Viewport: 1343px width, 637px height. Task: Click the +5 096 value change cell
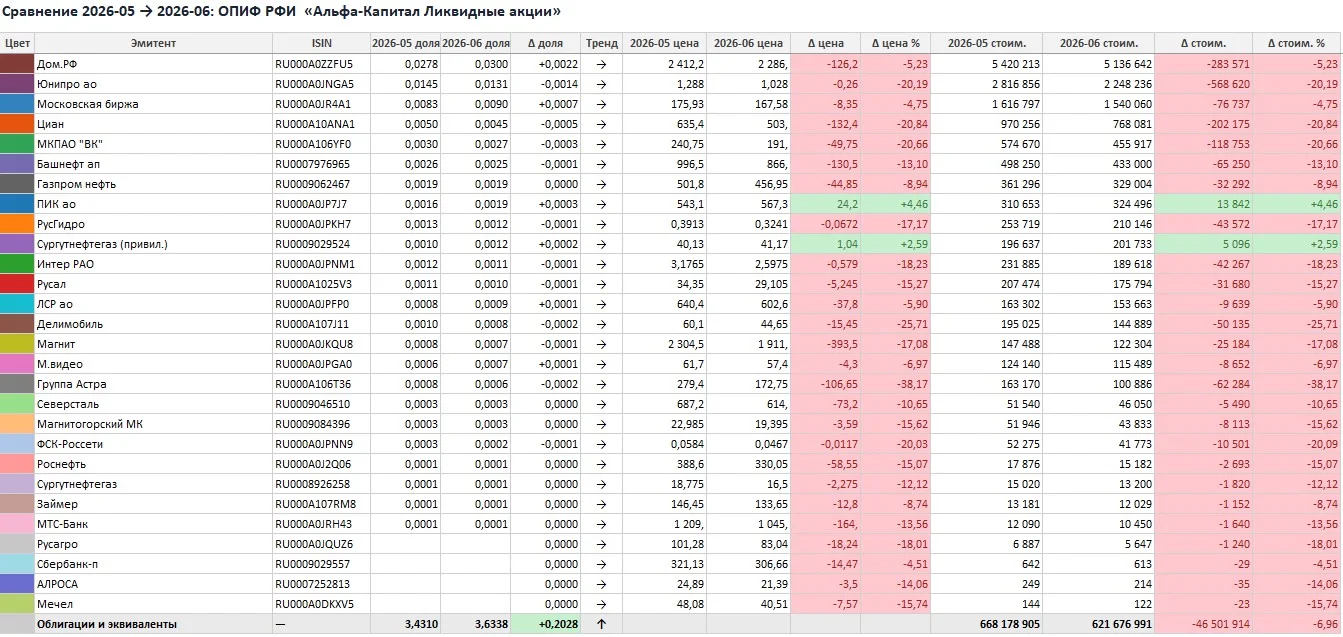click(x=1203, y=244)
